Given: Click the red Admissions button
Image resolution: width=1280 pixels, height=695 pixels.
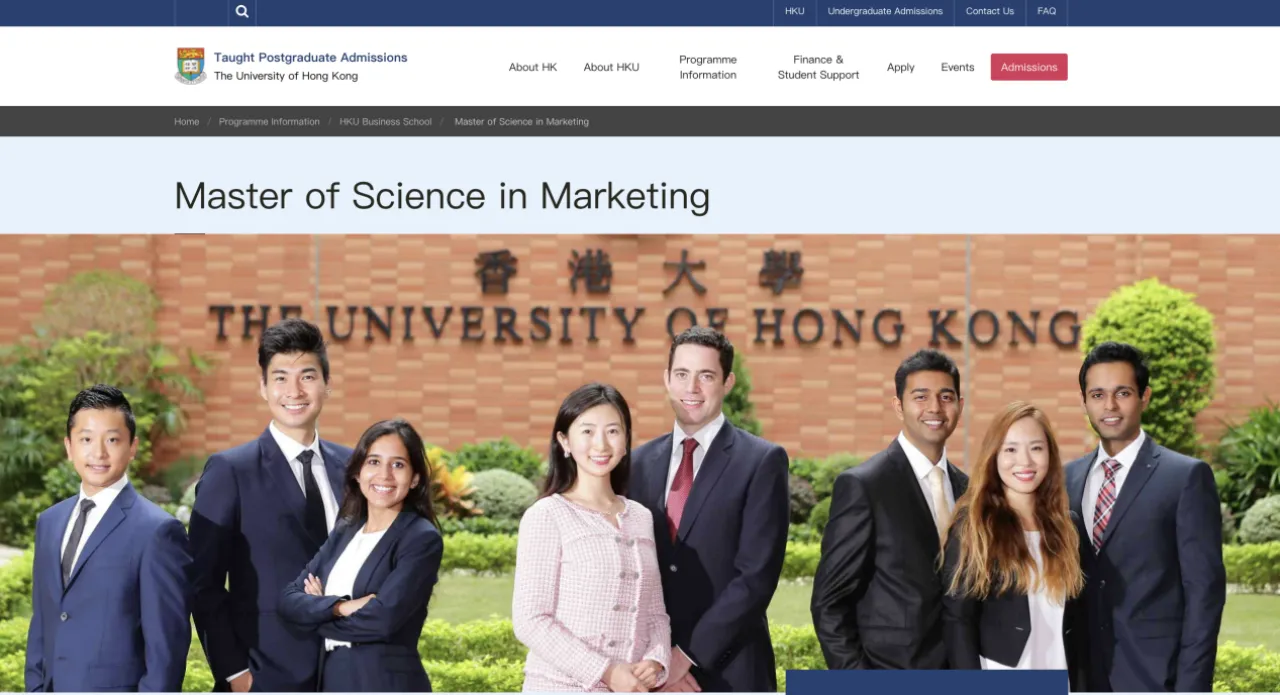Looking at the screenshot, I should (1029, 67).
